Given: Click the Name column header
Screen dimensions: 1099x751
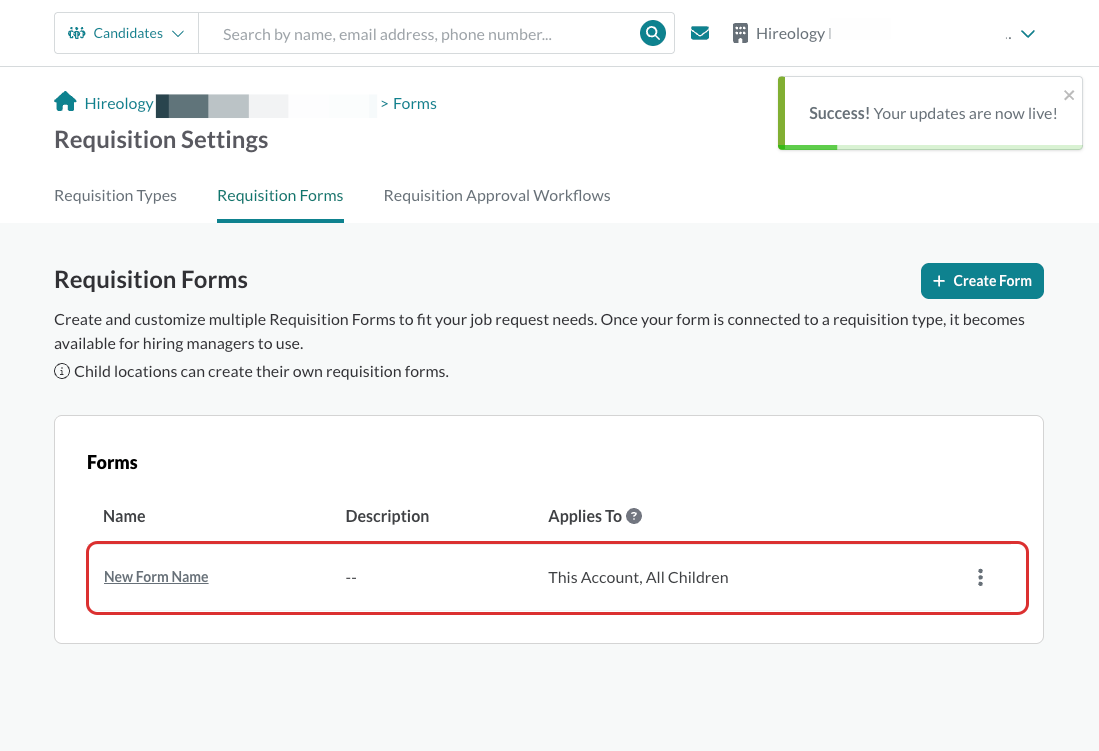Looking at the screenshot, I should tap(124, 516).
